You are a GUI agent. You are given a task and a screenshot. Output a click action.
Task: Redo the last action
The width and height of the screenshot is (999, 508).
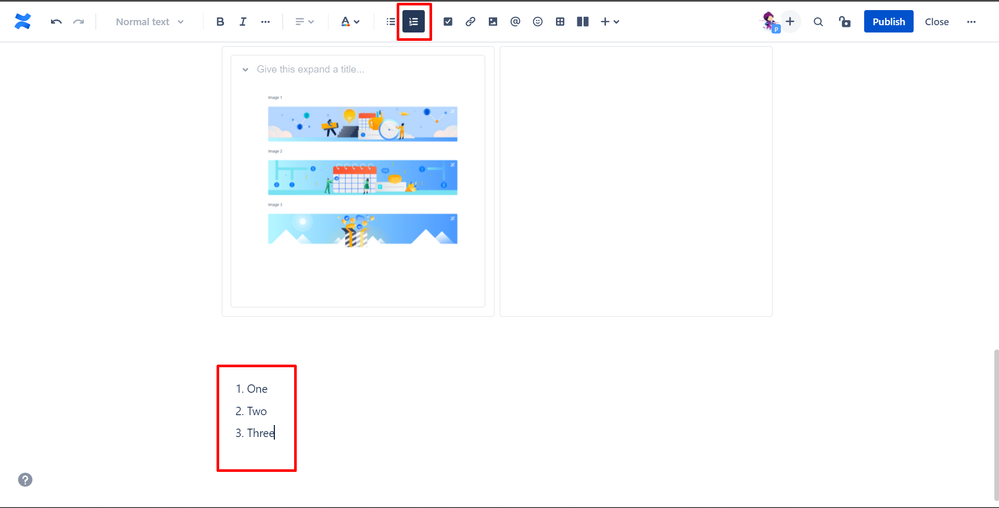point(78,22)
